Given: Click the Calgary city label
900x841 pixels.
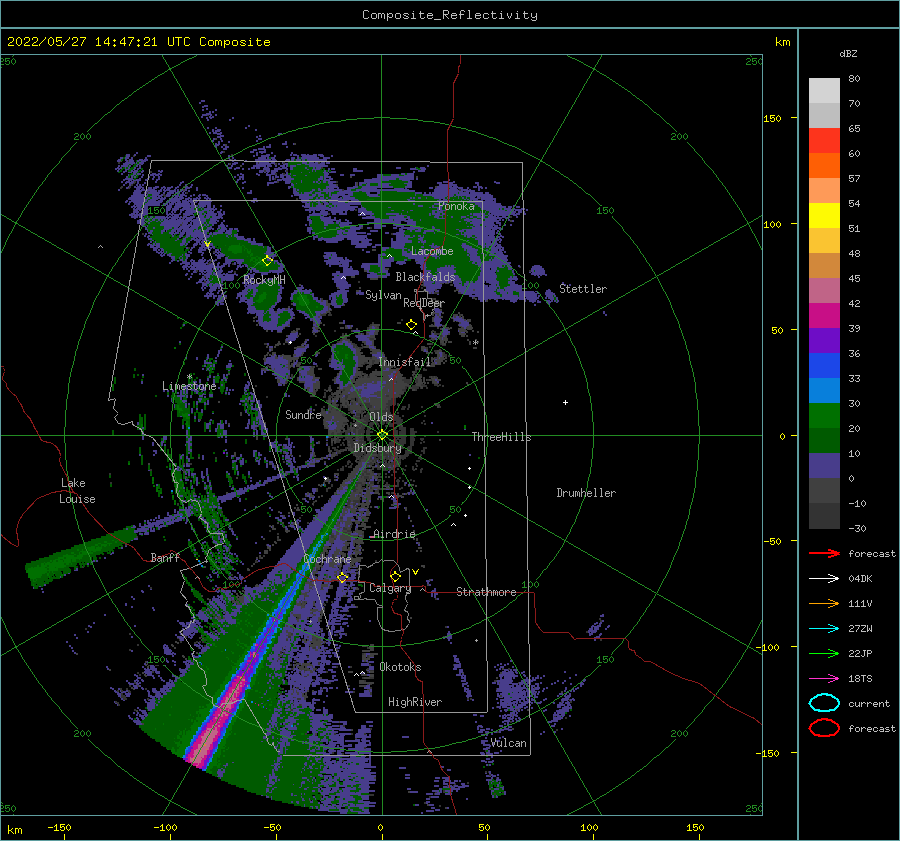Looking at the screenshot, I should coord(390,588).
